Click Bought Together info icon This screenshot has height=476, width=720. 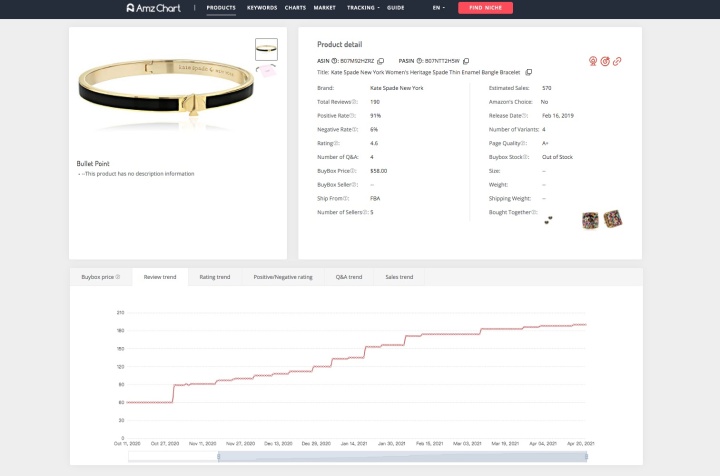(534, 212)
